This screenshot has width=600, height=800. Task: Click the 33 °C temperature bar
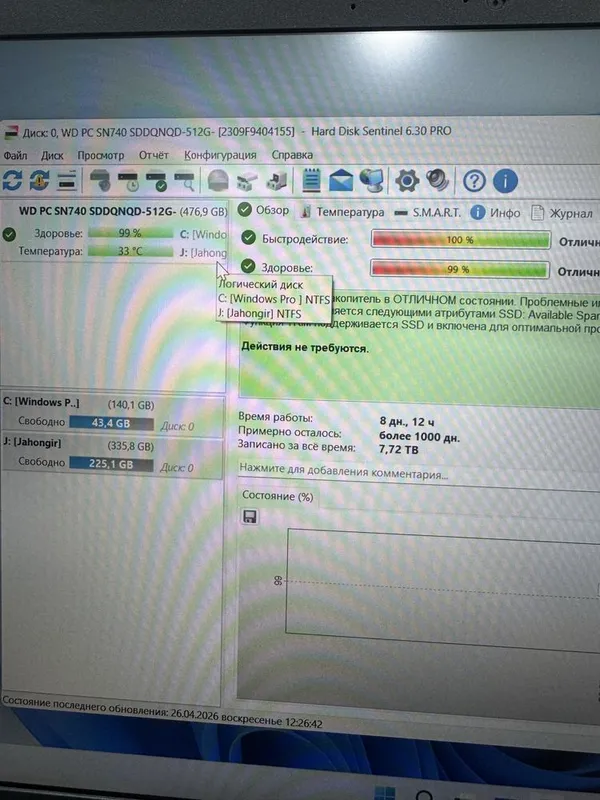pyautogui.click(x=130, y=251)
